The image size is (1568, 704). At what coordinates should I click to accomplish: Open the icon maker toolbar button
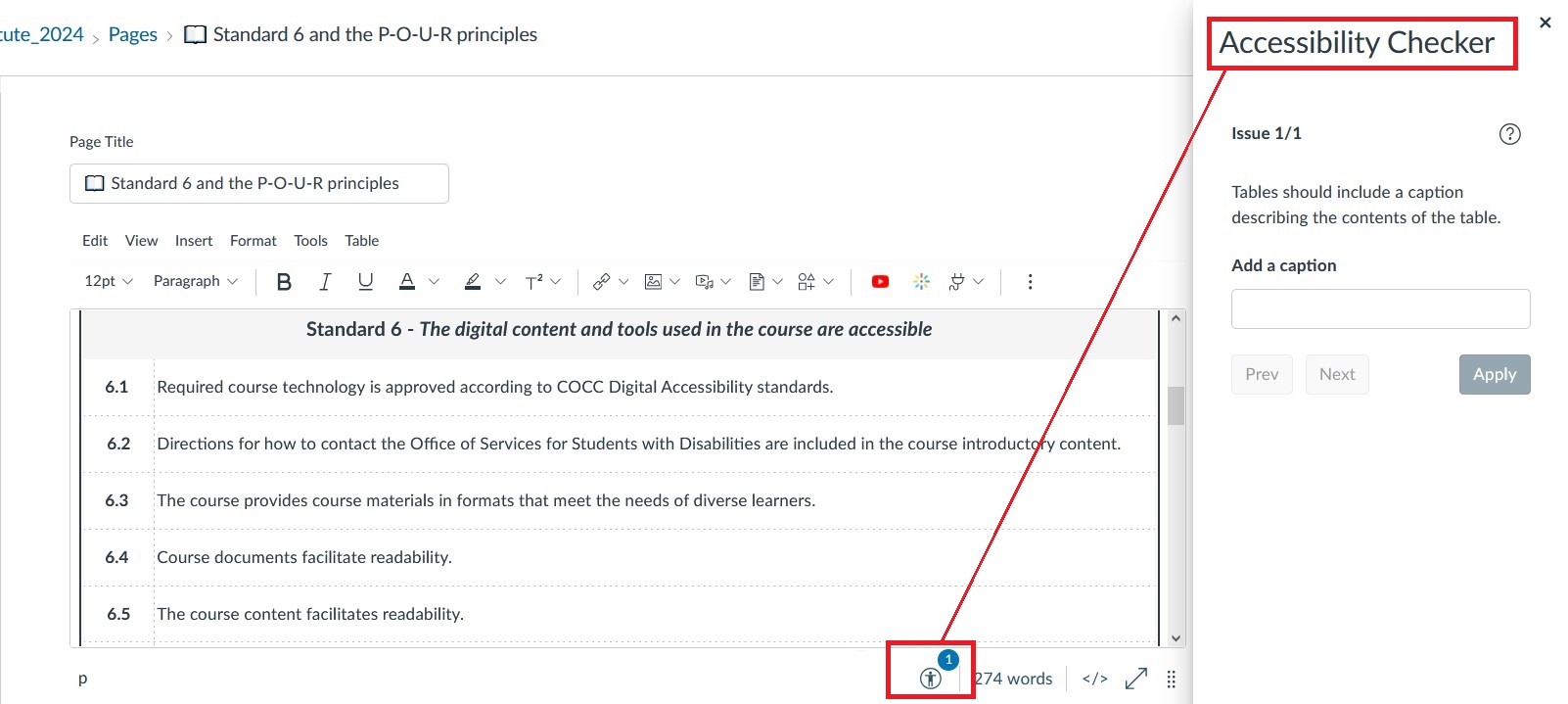point(807,282)
